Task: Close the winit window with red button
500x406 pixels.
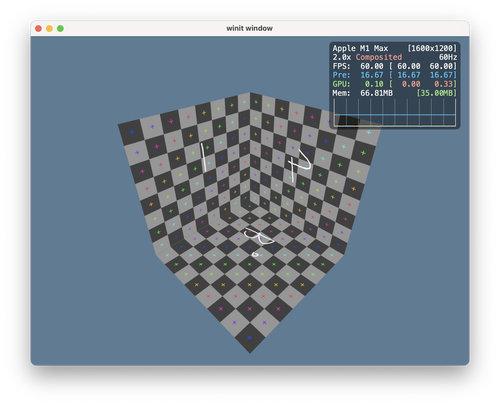Action: tap(38, 29)
